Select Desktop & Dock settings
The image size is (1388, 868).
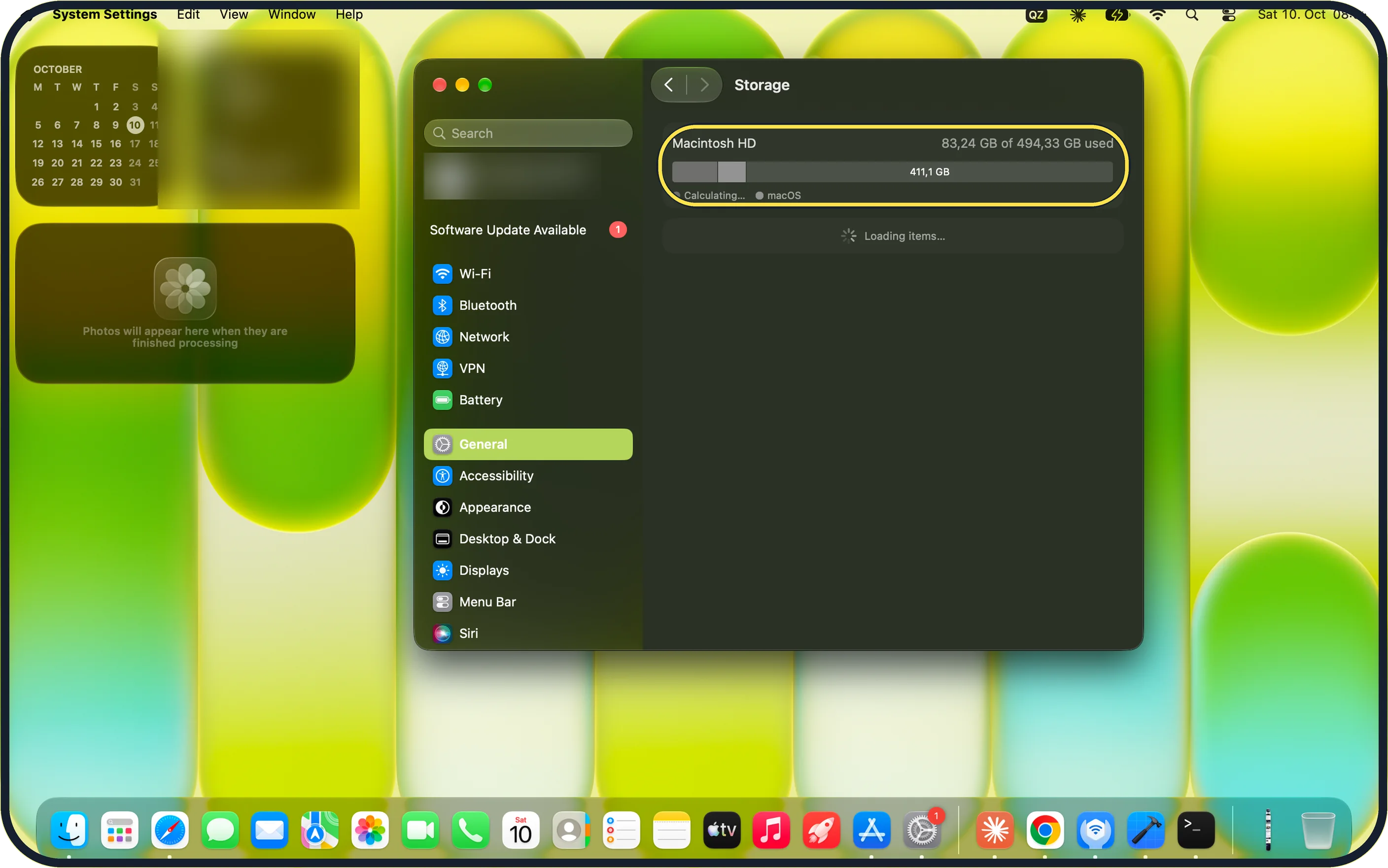[x=528, y=539]
